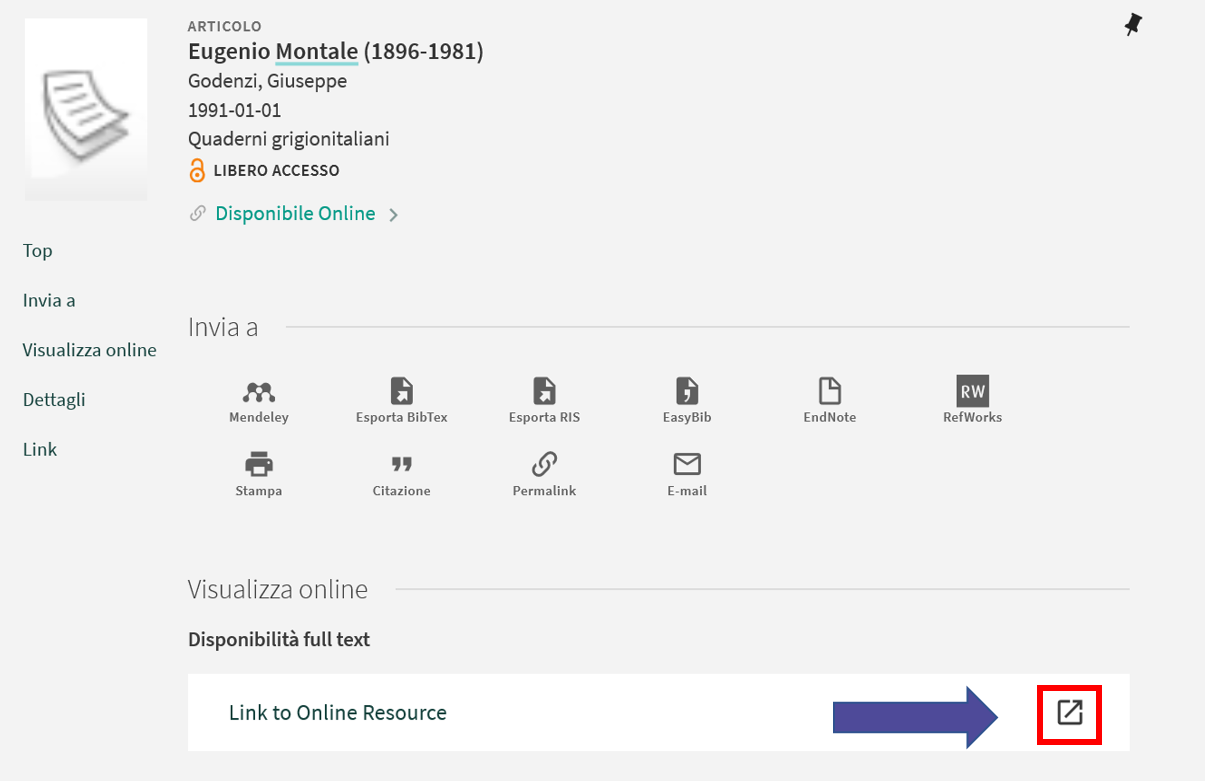Expand the Disponibile Online chevron arrow
1205x781 pixels.
(x=394, y=215)
